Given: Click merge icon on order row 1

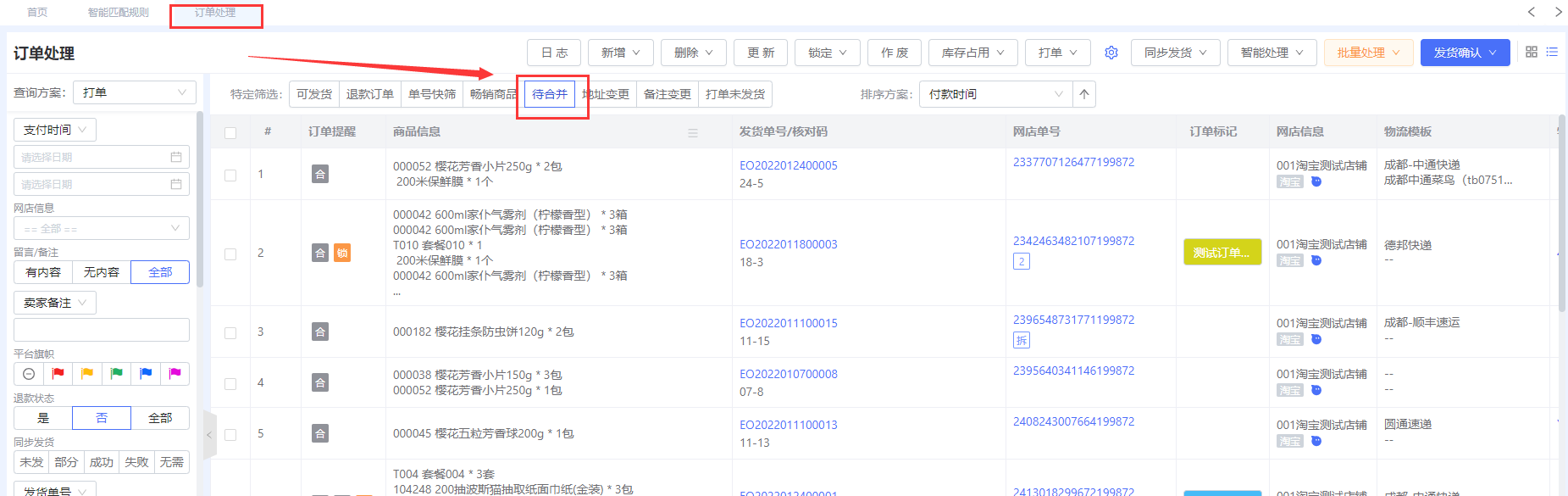Looking at the screenshot, I should point(320,174).
